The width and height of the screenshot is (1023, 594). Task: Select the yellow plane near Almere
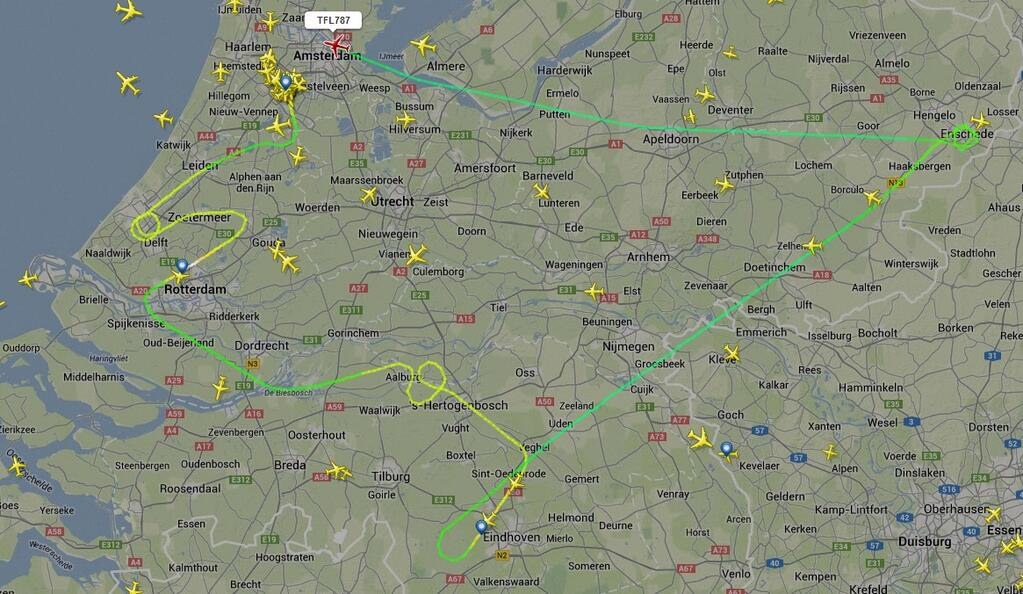(x=423, y=46)
